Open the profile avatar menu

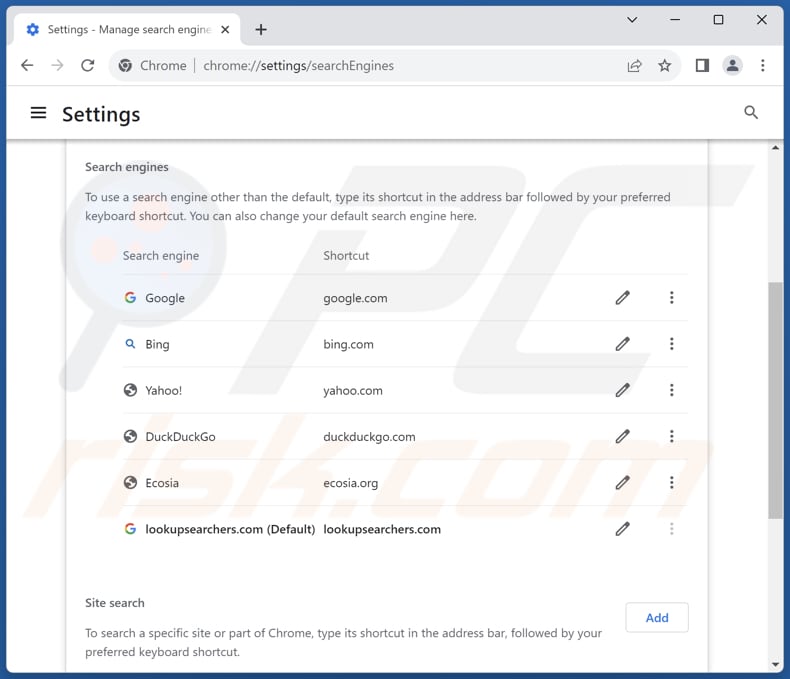click(x=732, y=66)
